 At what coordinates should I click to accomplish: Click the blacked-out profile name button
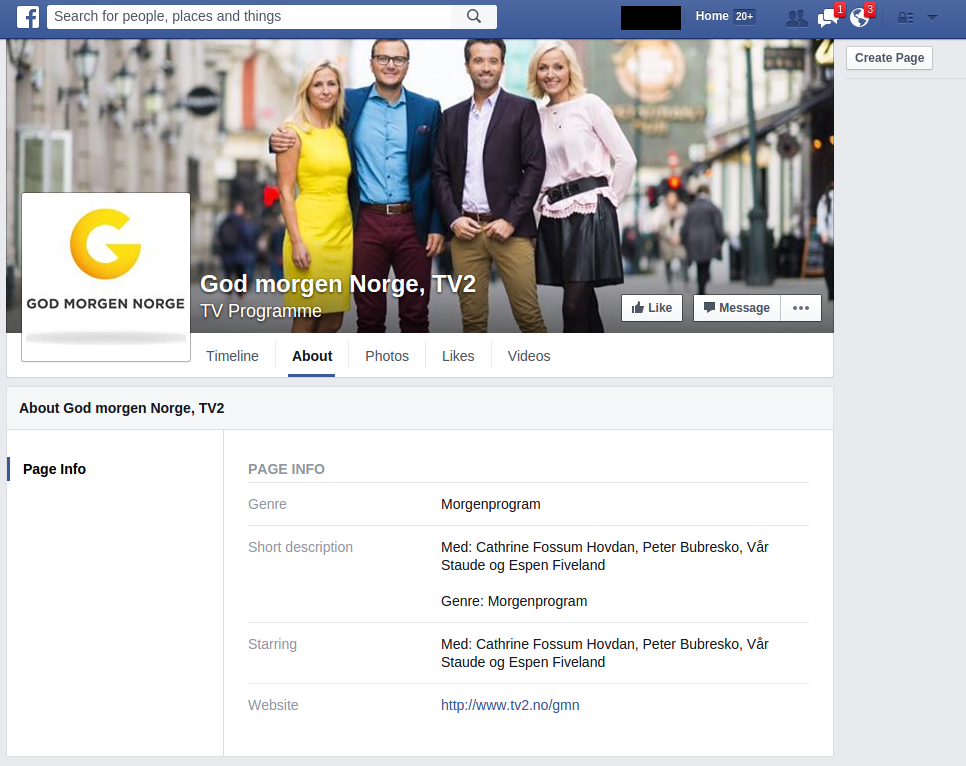651,18
